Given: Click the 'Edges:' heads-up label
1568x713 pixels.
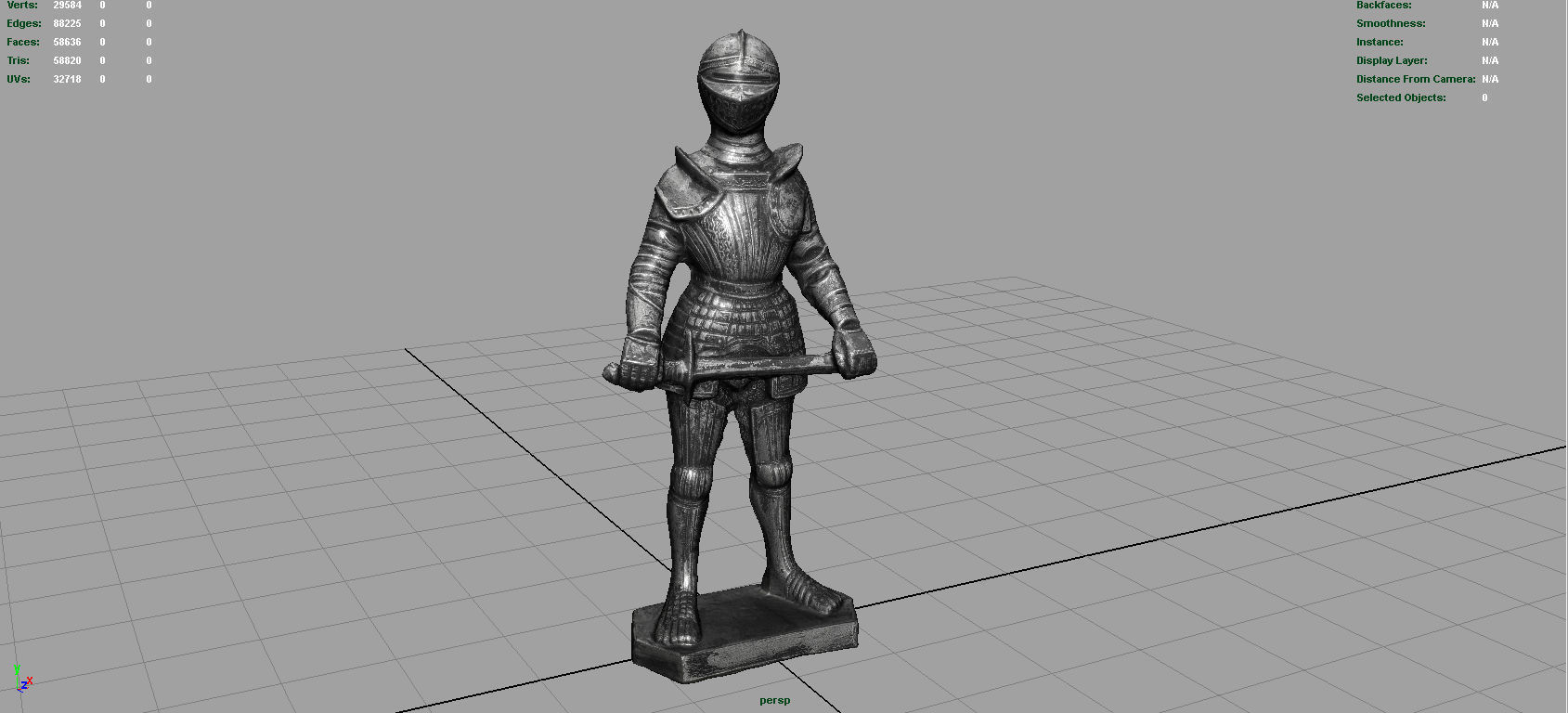Looking at the screenshot, I should tap(24, 23).
